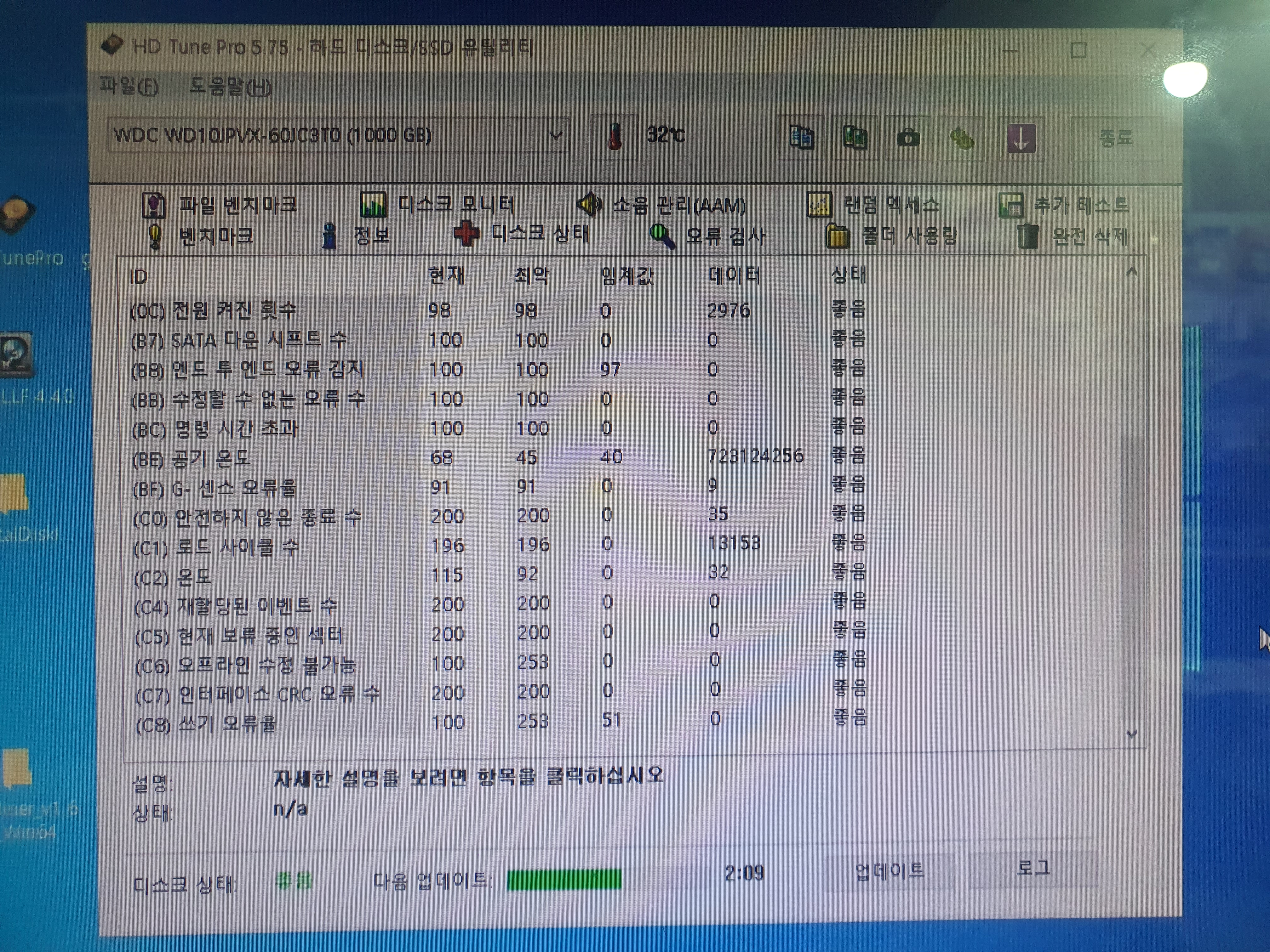Click the 업데이트 button
Screen dimensions: 1270x952
[x=889, y=871]
